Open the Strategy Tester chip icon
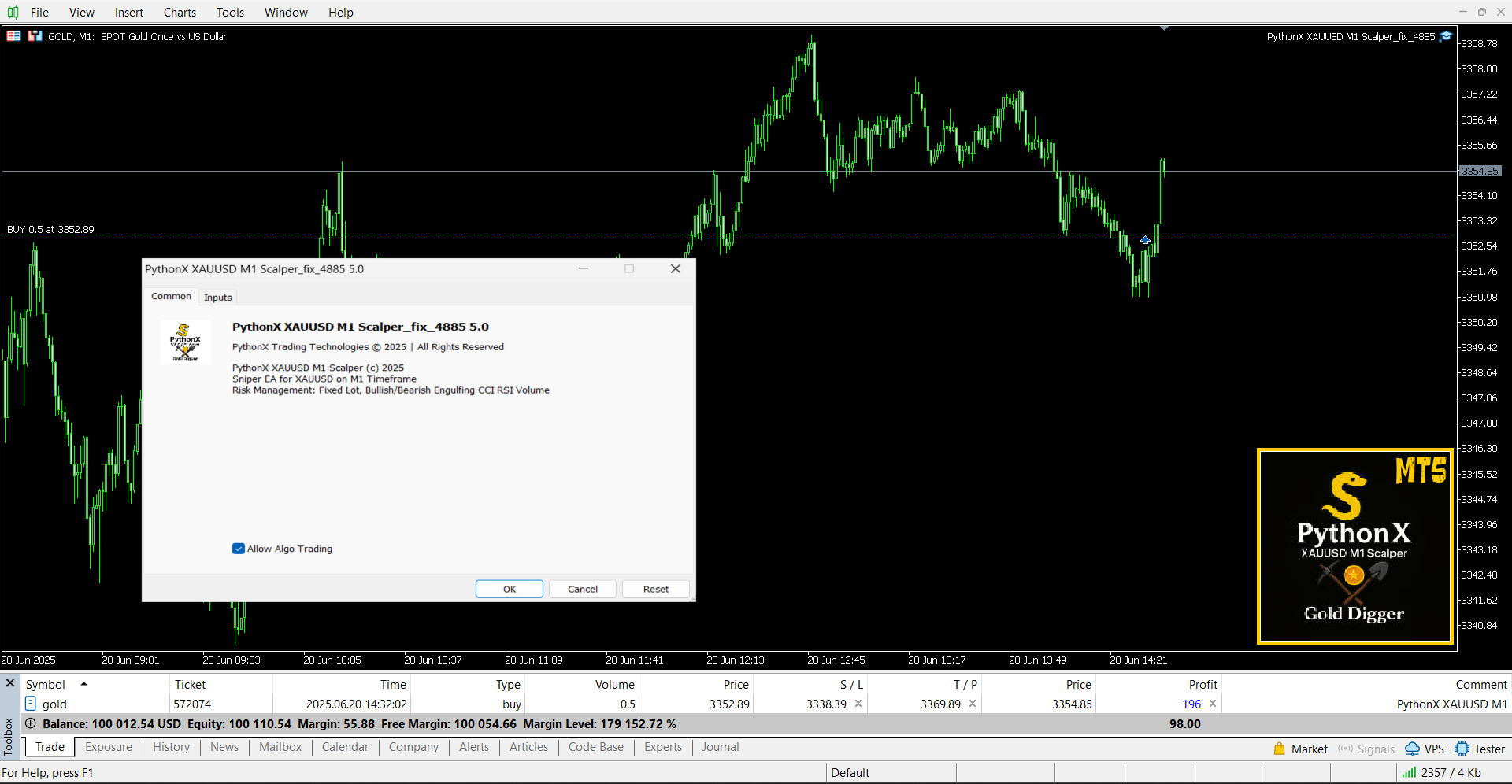Screen dimensions: 1512x784 pyautogui.click(x=1462, y=749)
